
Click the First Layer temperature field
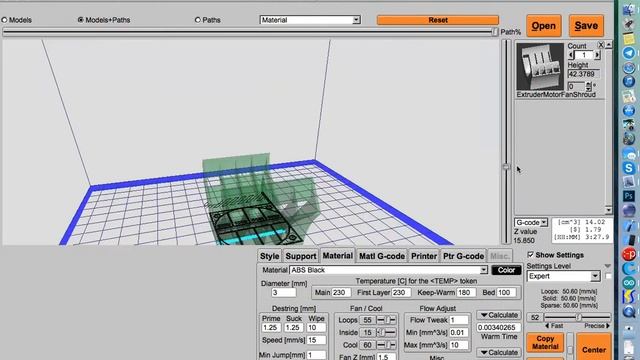(x=401, y=292)
